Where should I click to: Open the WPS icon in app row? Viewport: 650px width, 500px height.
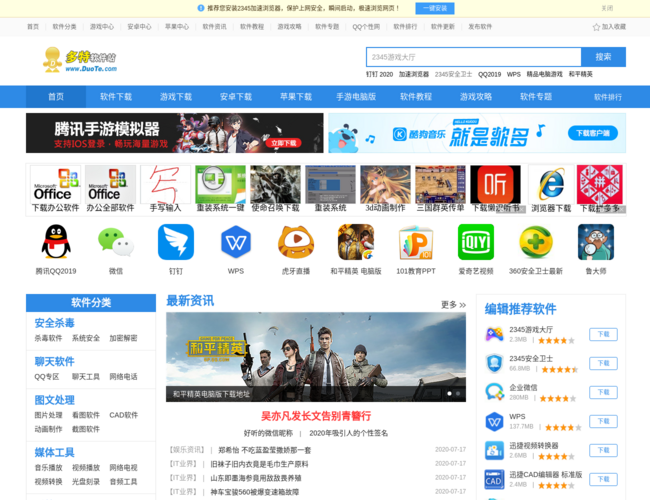(236, 242)
